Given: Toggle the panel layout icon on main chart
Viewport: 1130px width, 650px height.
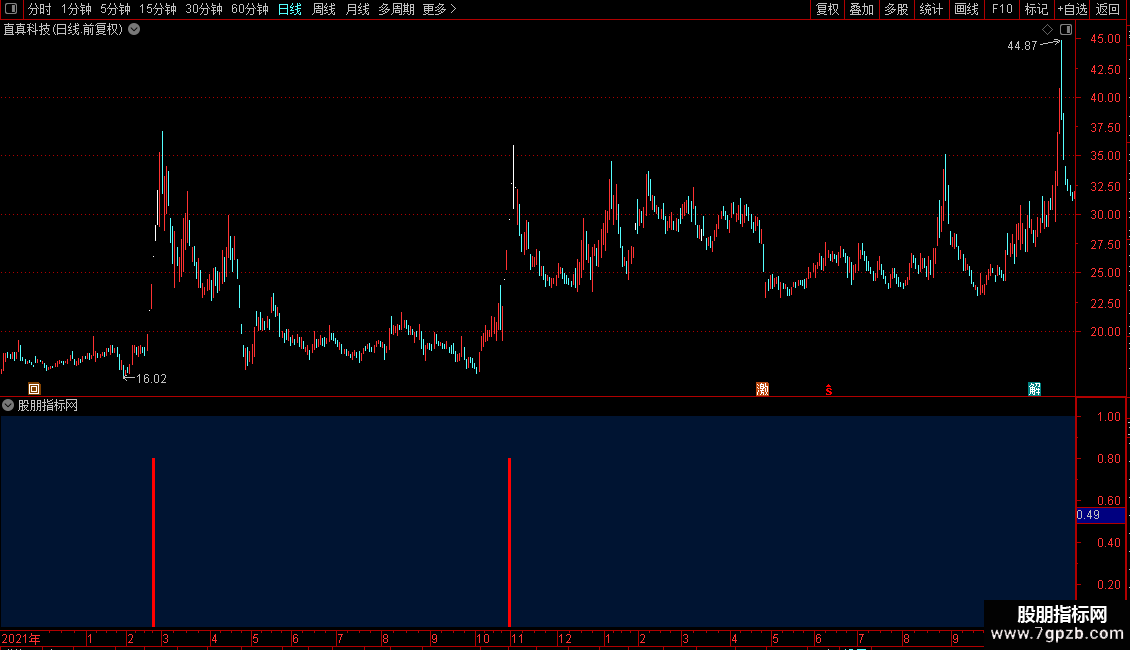Looking at the screenshot, I should (x=1066, y=30).
